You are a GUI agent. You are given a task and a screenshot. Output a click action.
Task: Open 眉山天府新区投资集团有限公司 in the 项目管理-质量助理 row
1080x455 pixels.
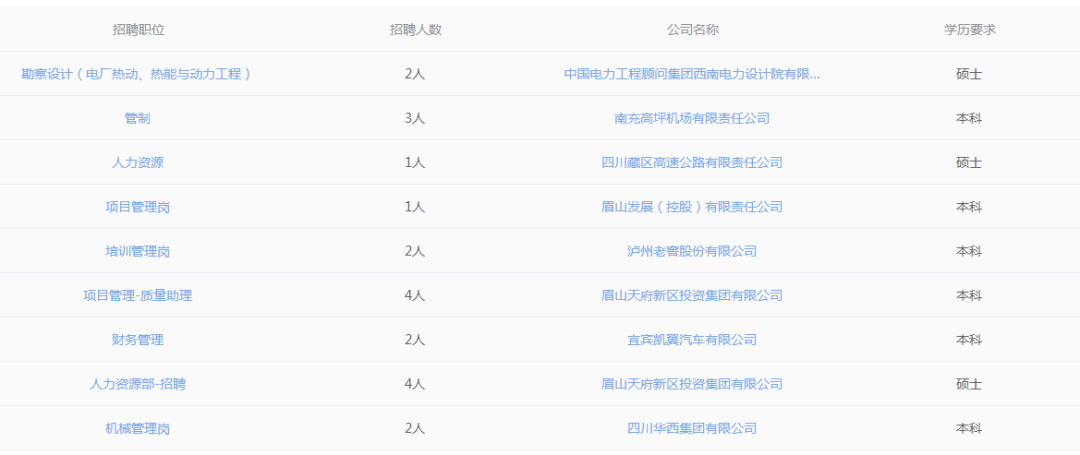692,295
